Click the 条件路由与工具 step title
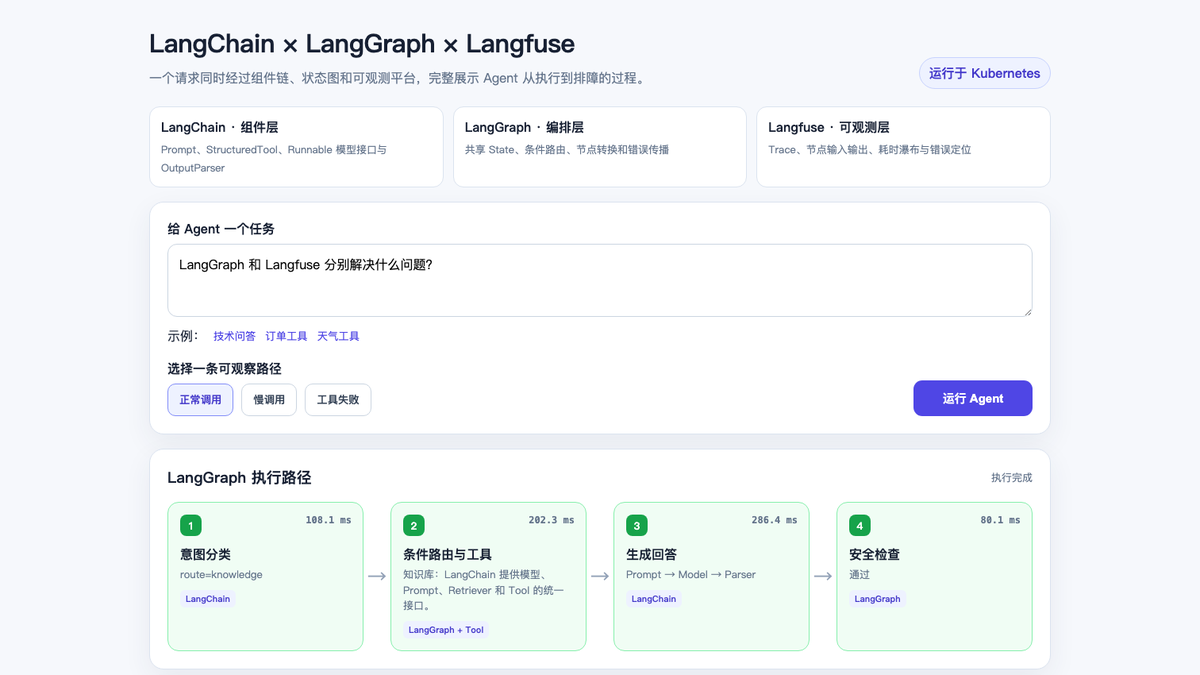Image resolution: width=1200 pixels, height=675 pixels. point(447,554)
